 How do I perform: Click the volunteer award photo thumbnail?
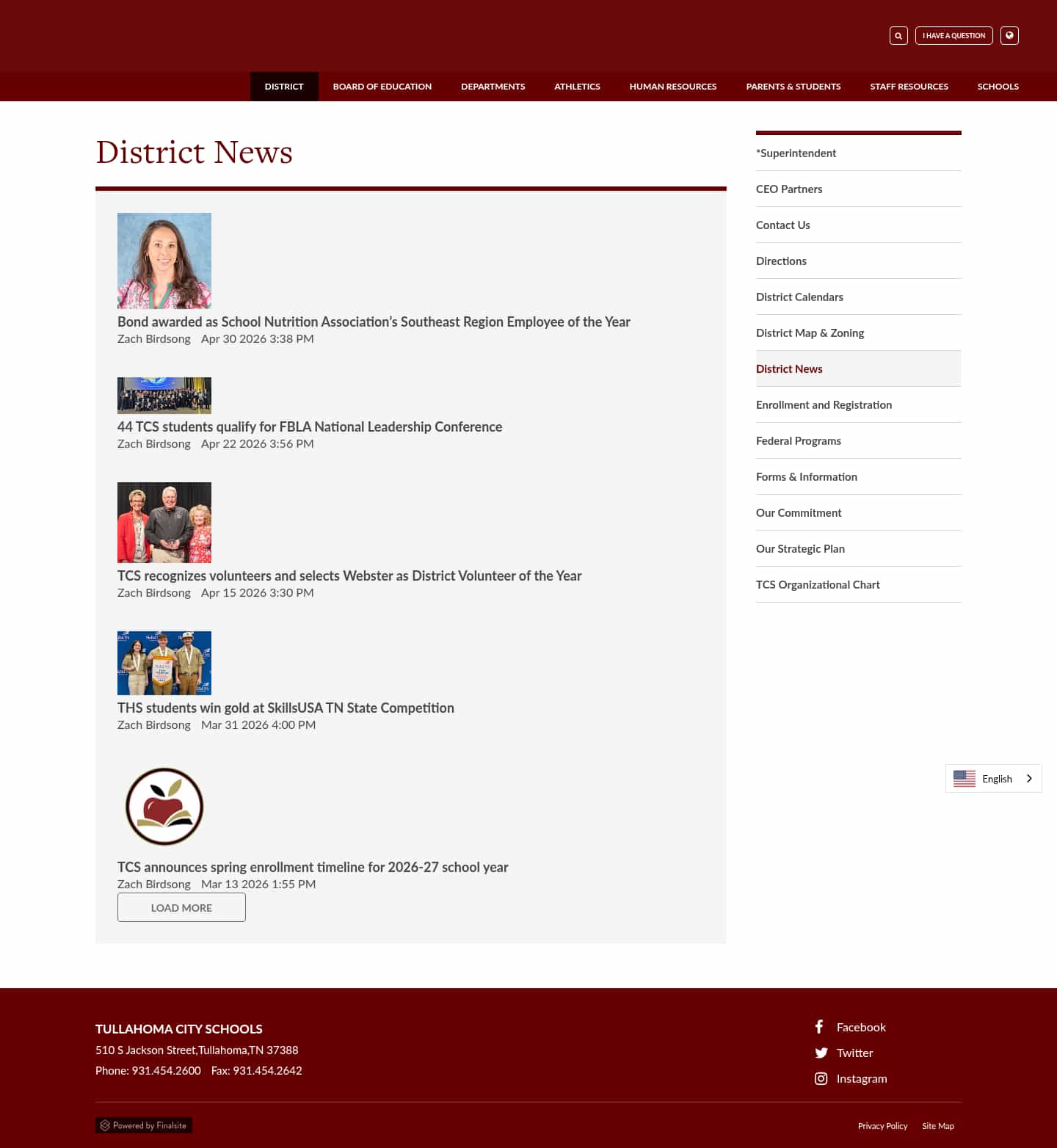point(164,523)
